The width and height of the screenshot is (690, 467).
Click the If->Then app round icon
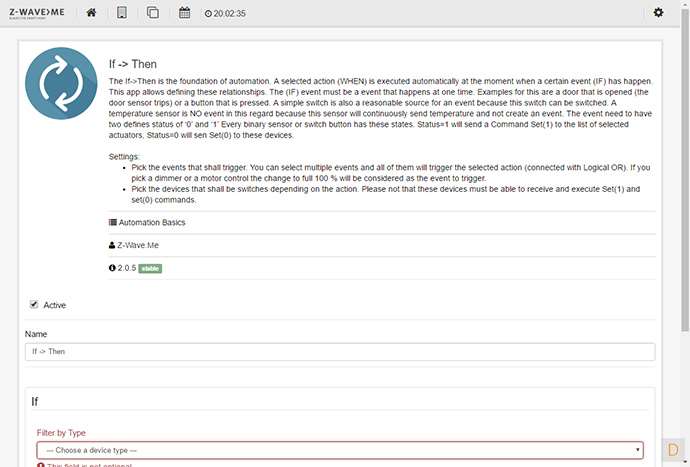(61, 84)
